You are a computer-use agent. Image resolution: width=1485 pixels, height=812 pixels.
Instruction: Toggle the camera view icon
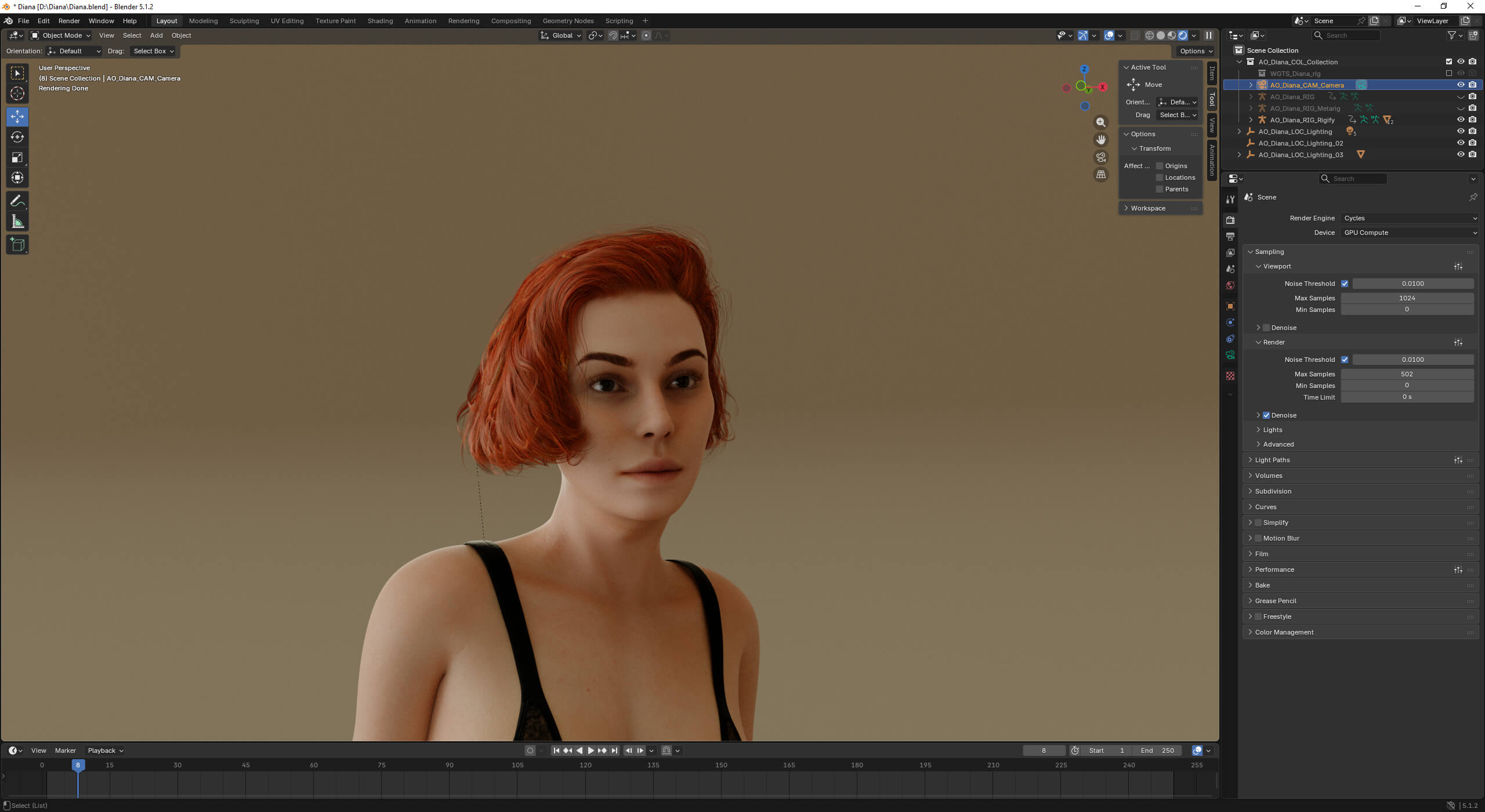pos(1100,157)
